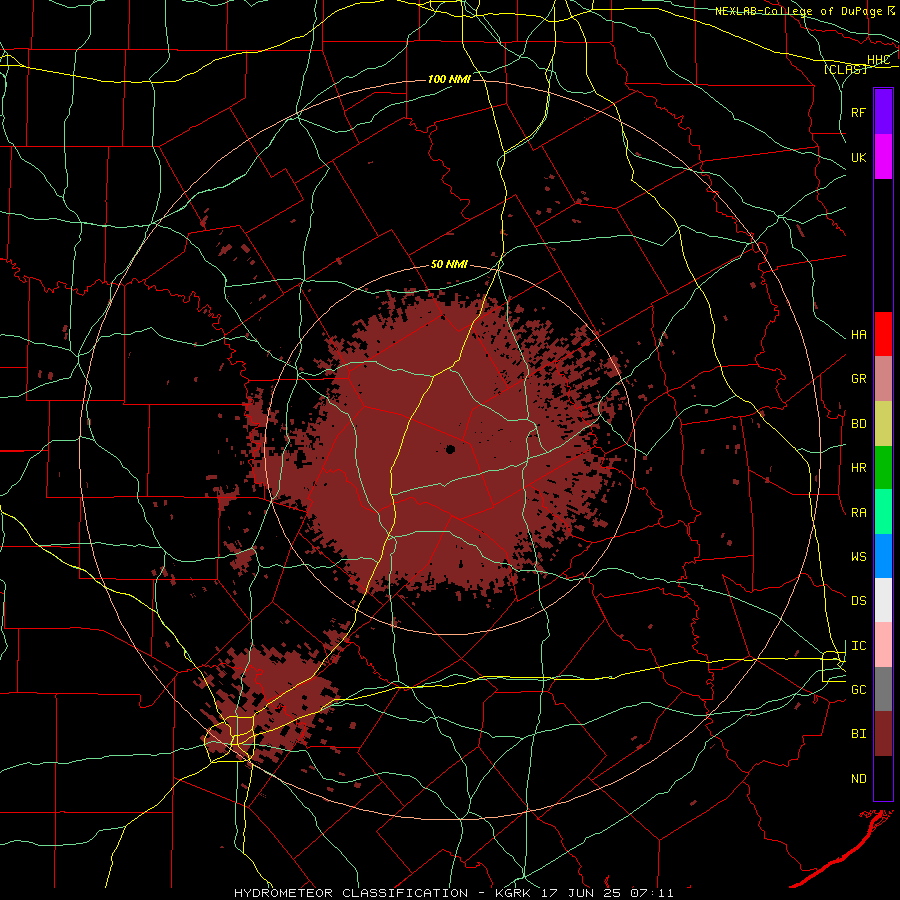Click the DS white legend swatch
The width and height of the screenshot is (900, 900).
[883, 600]
